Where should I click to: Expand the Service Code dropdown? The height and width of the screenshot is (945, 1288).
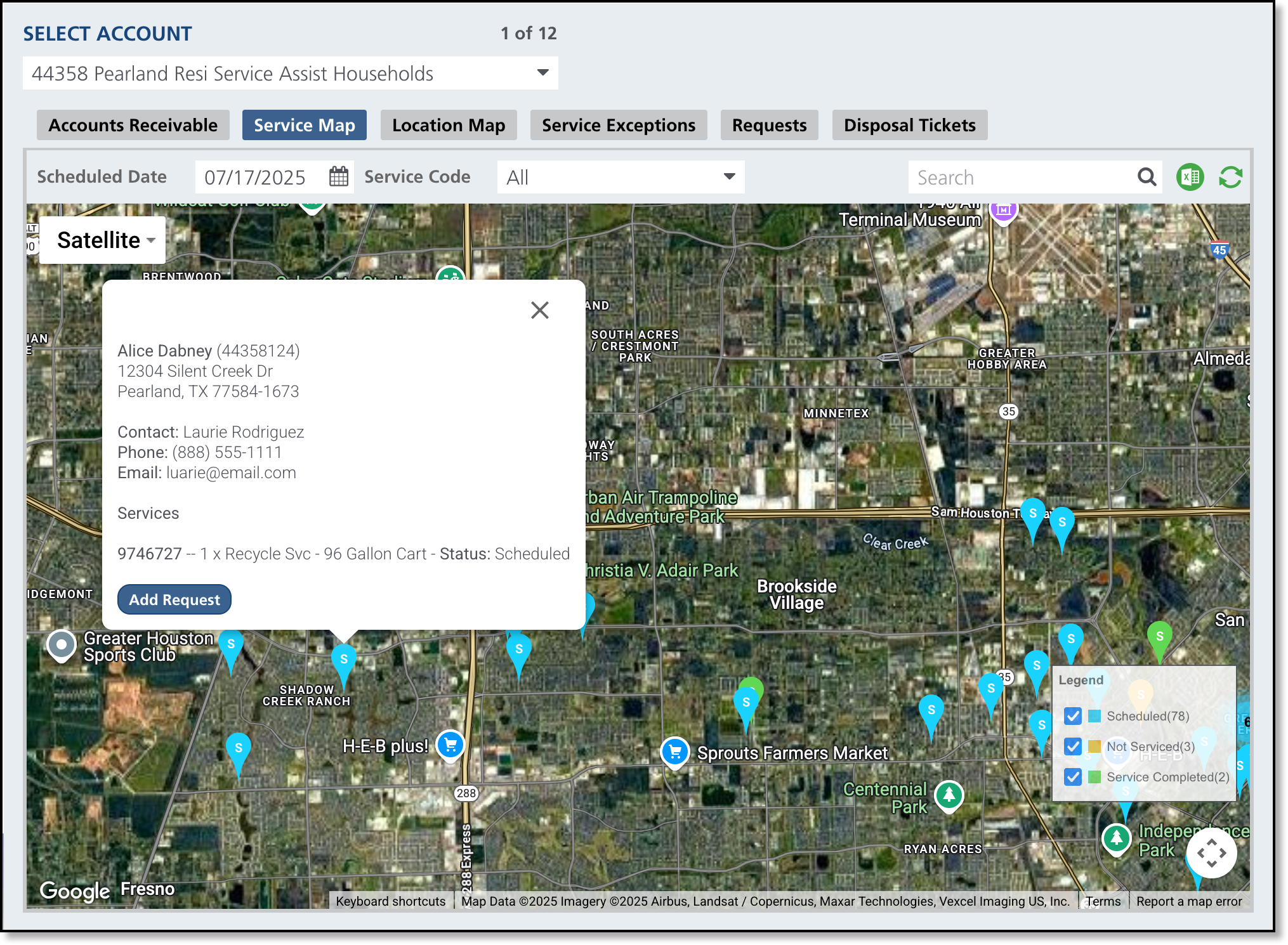click(x=621, y=177)
